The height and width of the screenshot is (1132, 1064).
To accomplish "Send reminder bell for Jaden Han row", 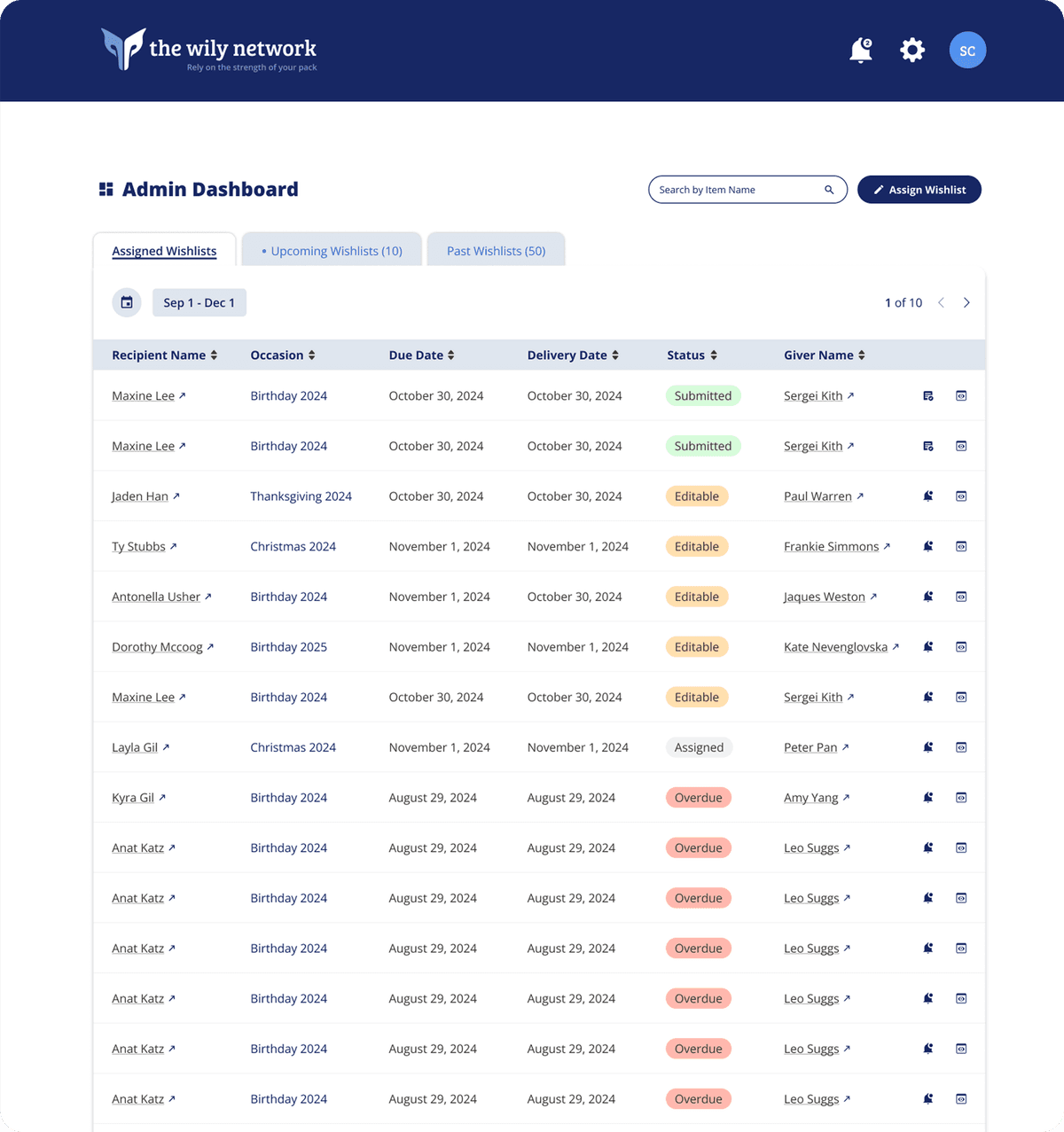I will point(928,496).
